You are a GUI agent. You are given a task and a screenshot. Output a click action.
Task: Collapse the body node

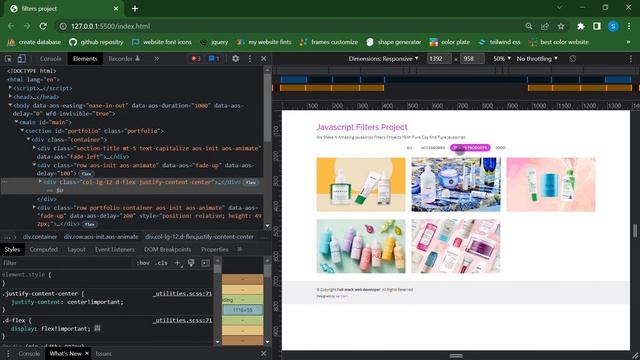pos(10,105)
